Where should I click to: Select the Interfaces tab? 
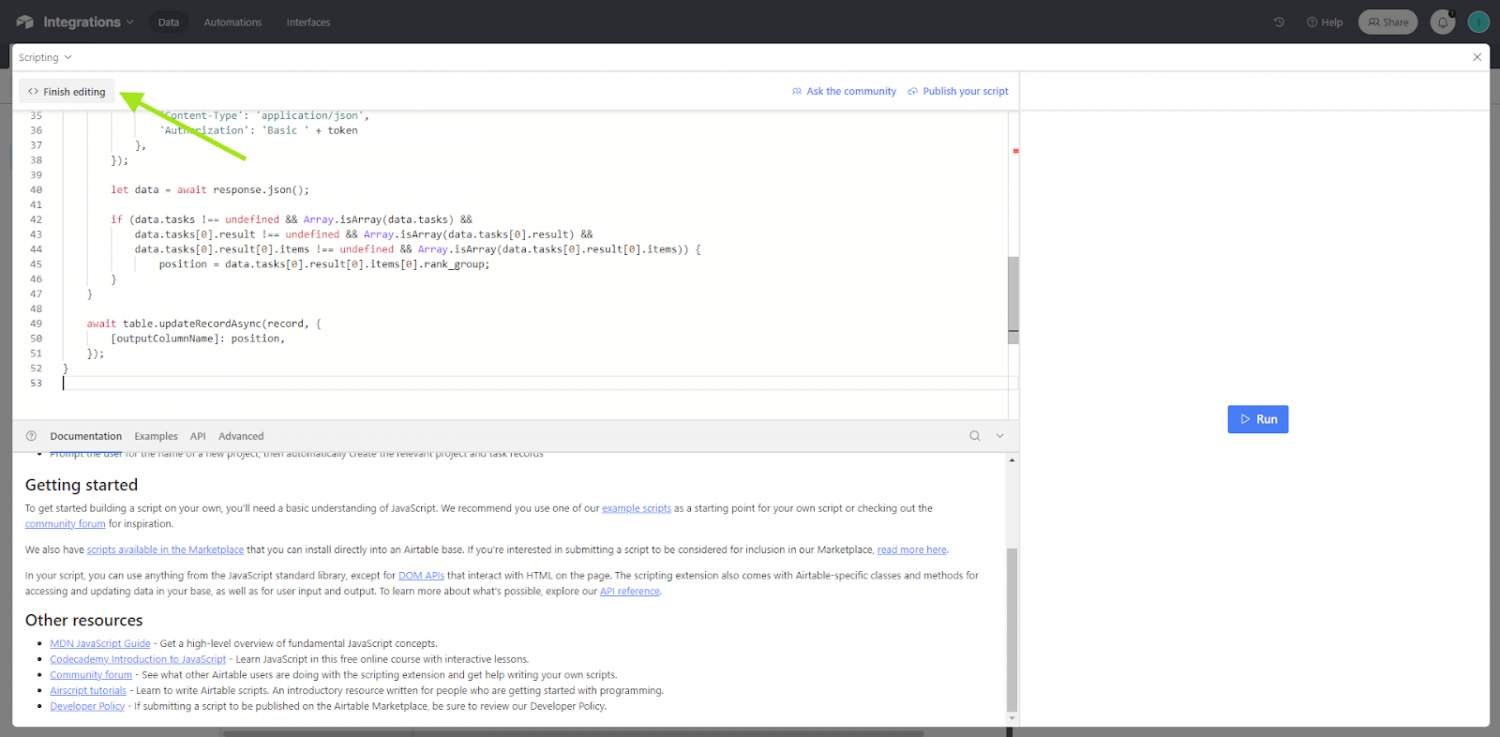tap(307, 21)
